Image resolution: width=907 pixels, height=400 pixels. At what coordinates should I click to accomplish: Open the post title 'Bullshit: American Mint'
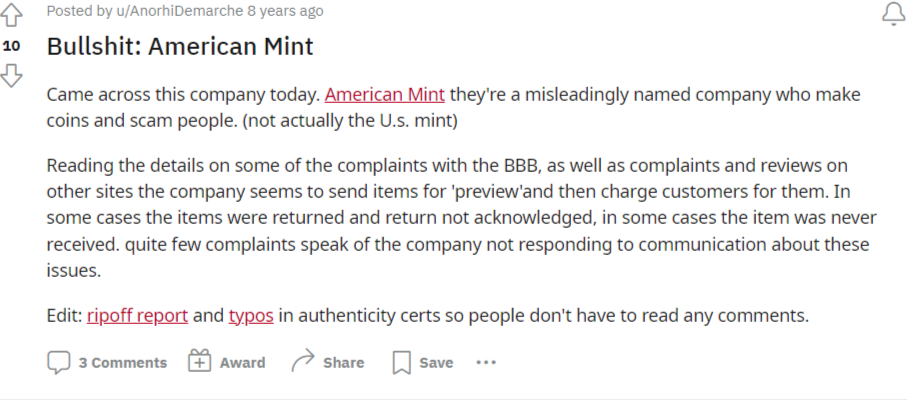point(180,46)
